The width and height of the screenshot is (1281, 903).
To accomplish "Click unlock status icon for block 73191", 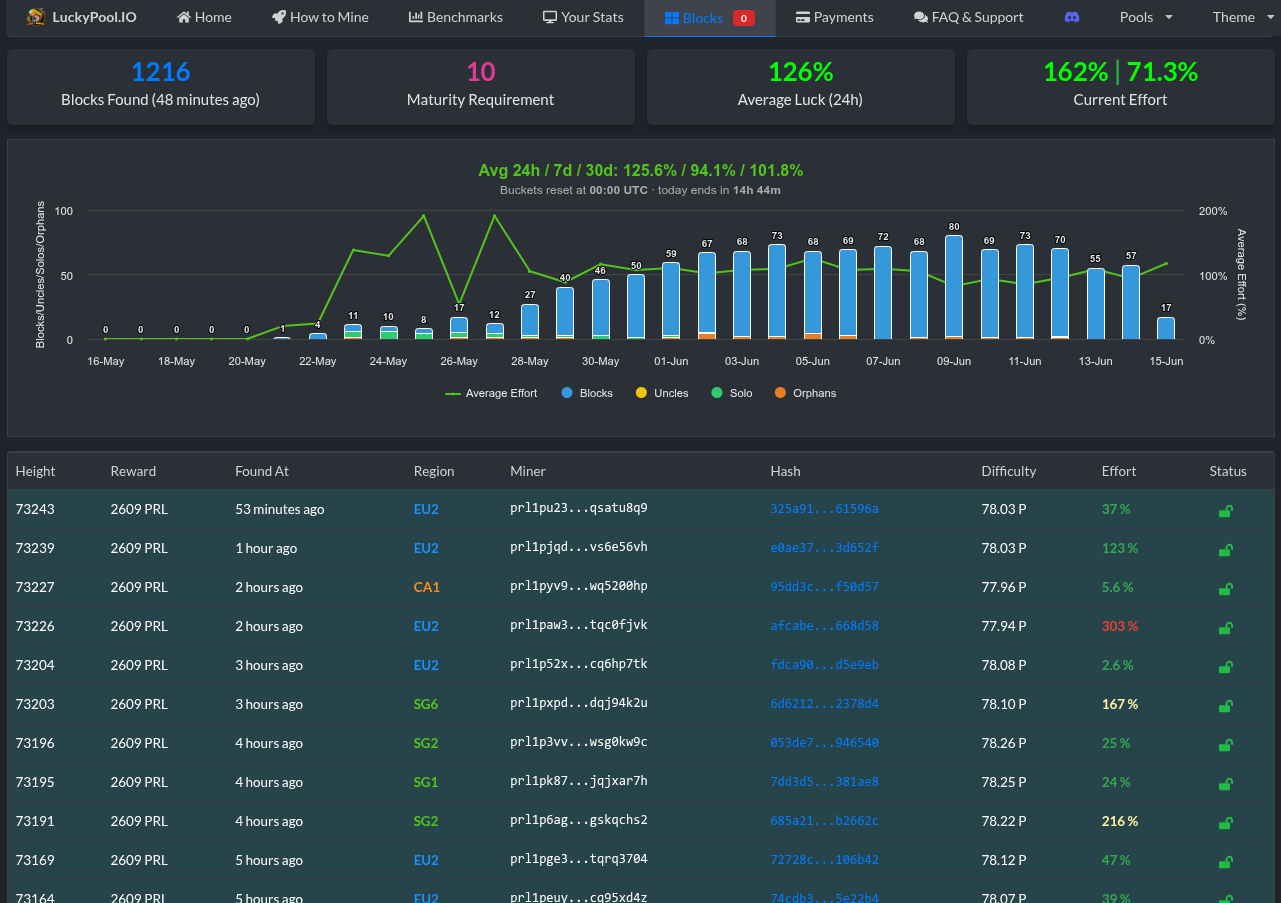I will (1225, 822).
